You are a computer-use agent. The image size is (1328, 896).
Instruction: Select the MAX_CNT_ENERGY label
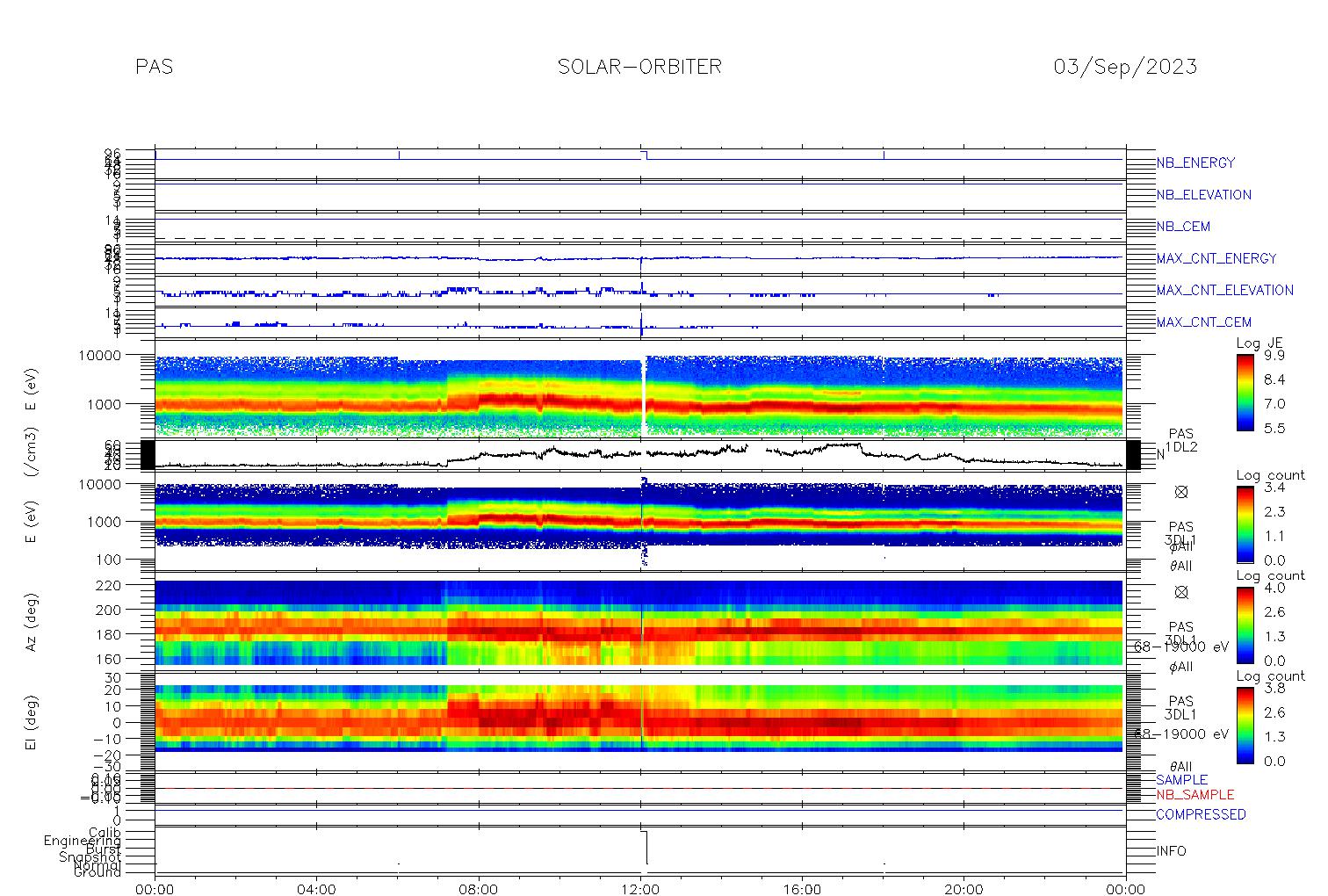tap(1216, 258)
